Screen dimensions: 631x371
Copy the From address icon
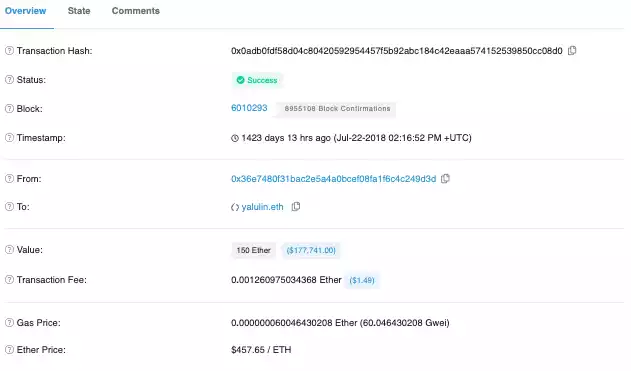(x=445, y=179)
